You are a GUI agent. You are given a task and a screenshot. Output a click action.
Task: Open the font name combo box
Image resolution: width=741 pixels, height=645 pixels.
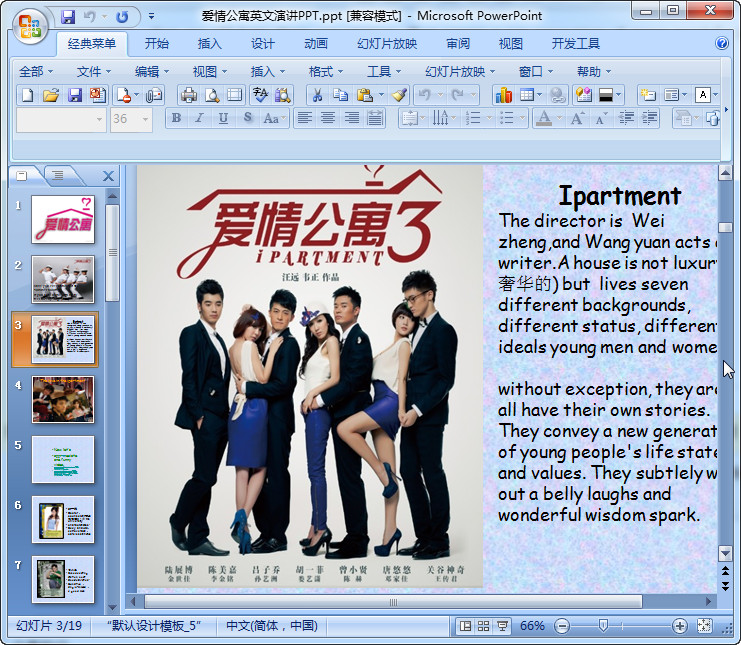coord(61,120)
